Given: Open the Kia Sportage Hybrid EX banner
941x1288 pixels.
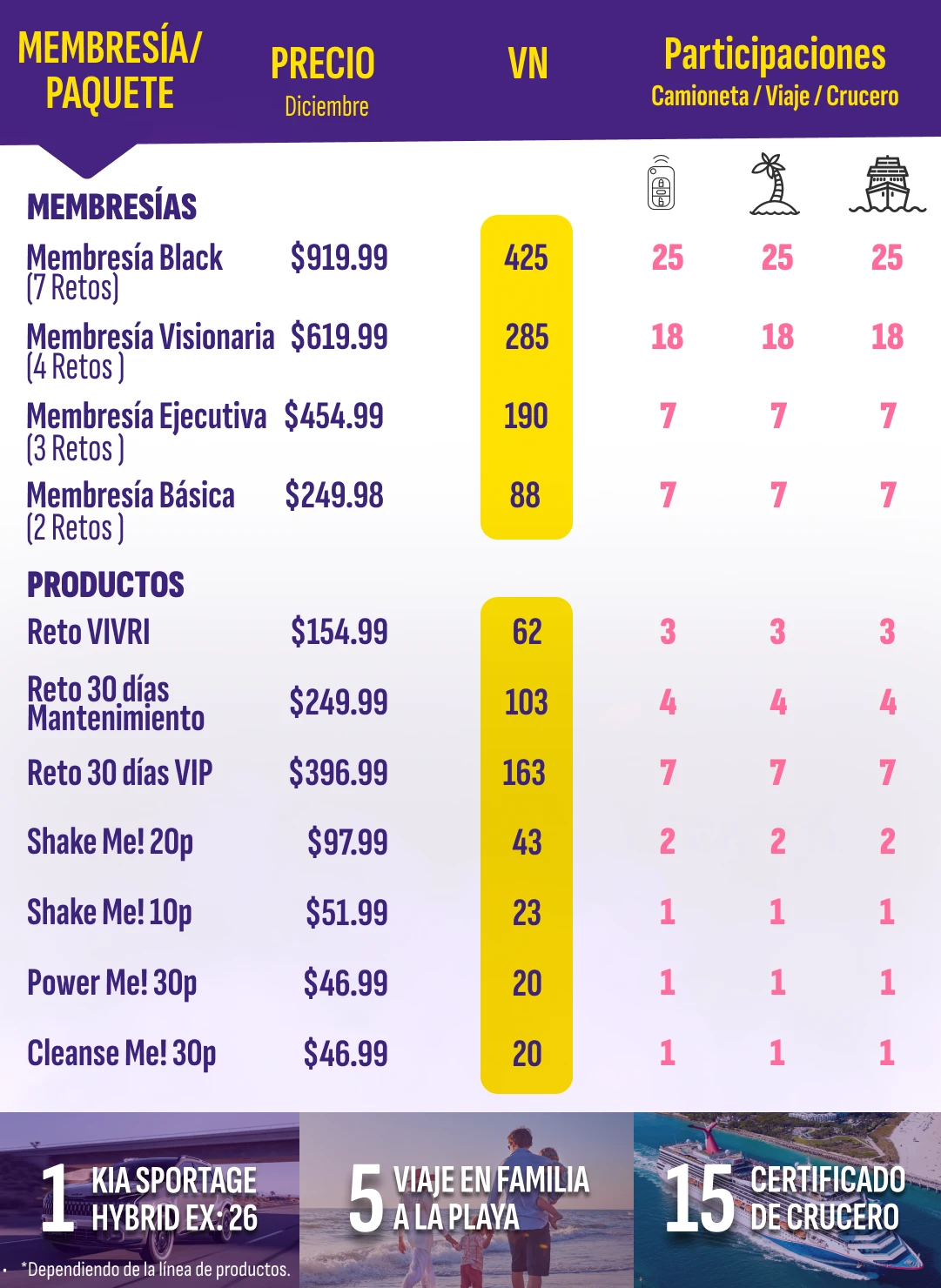Looking at the screenshot, I should [150, 1199].
